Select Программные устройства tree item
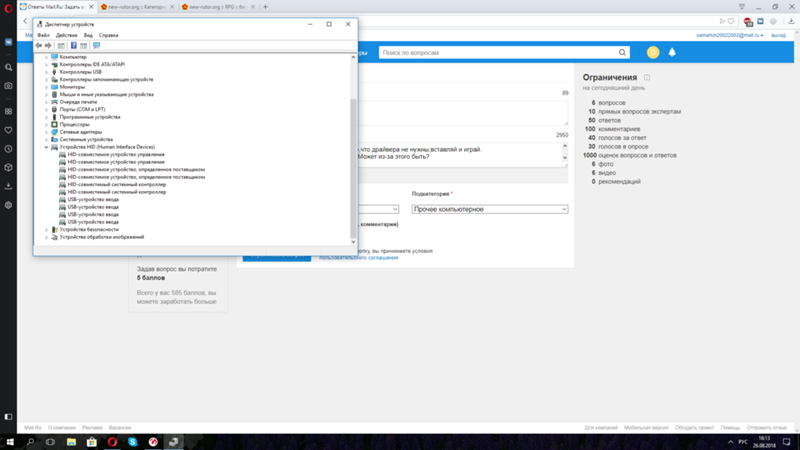Screen dimensions: 800x450 point(90,117)
